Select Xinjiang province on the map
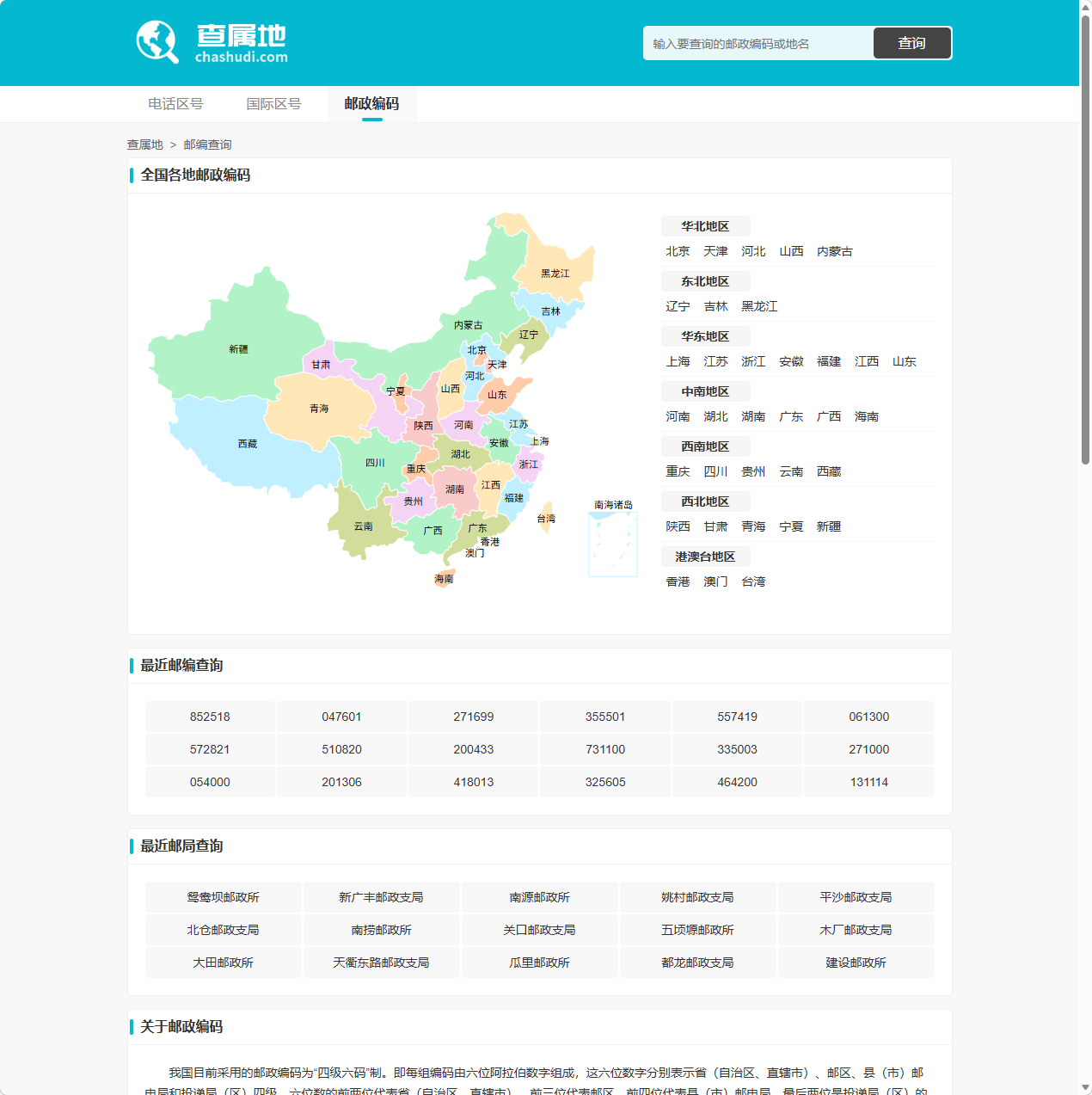This screenshot has height=1095, width=1092. point(238,348)
